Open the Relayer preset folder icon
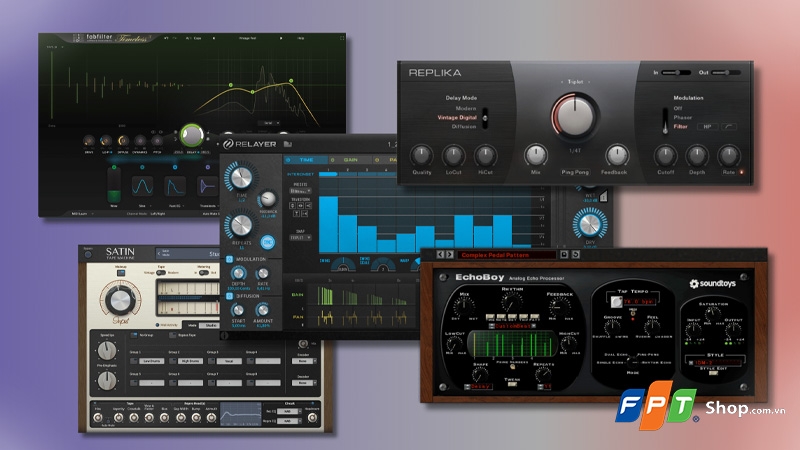800x450 pixels. (x=287, y=144)
